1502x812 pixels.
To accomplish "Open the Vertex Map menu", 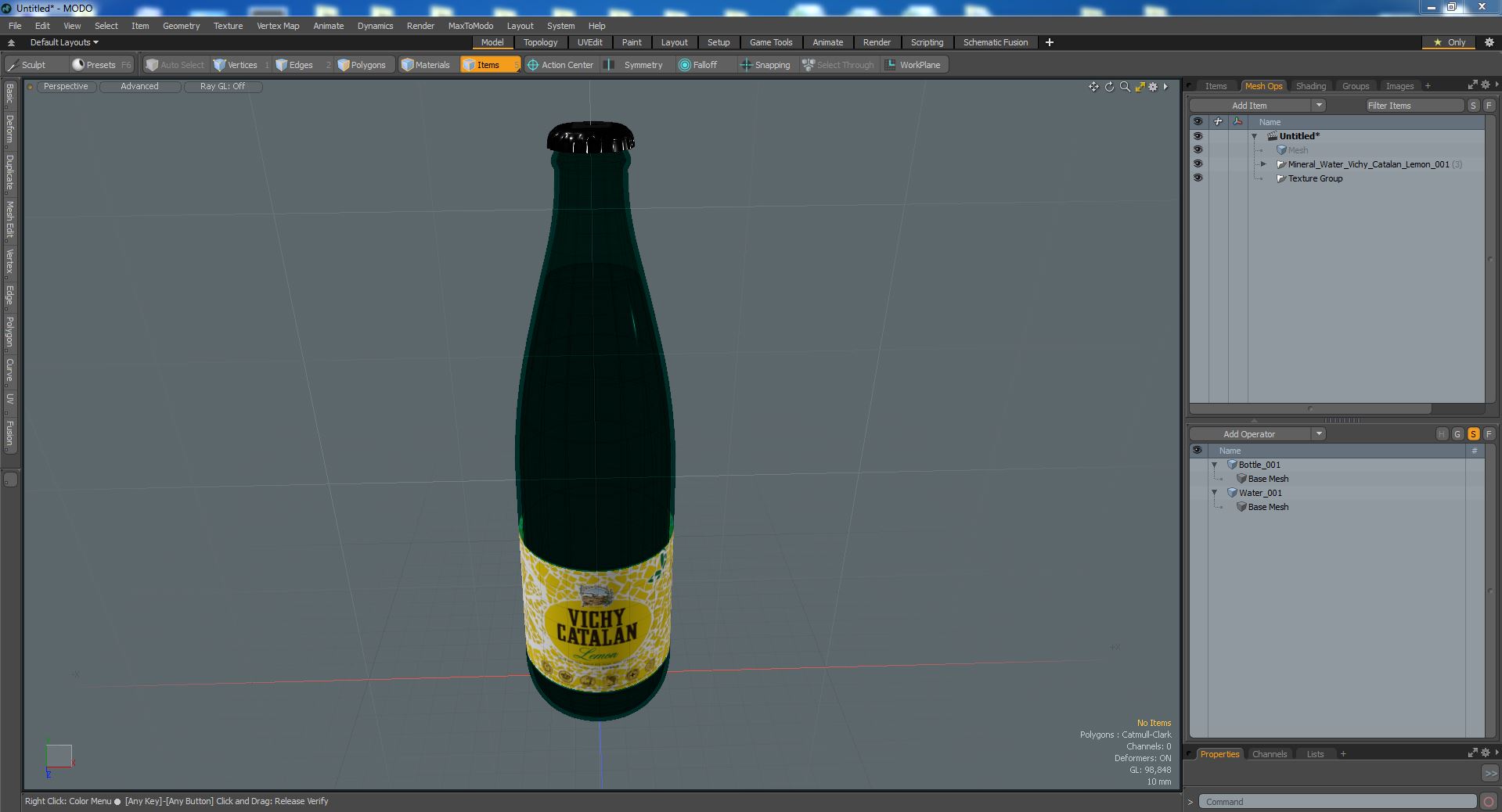I will pos(278,26).
